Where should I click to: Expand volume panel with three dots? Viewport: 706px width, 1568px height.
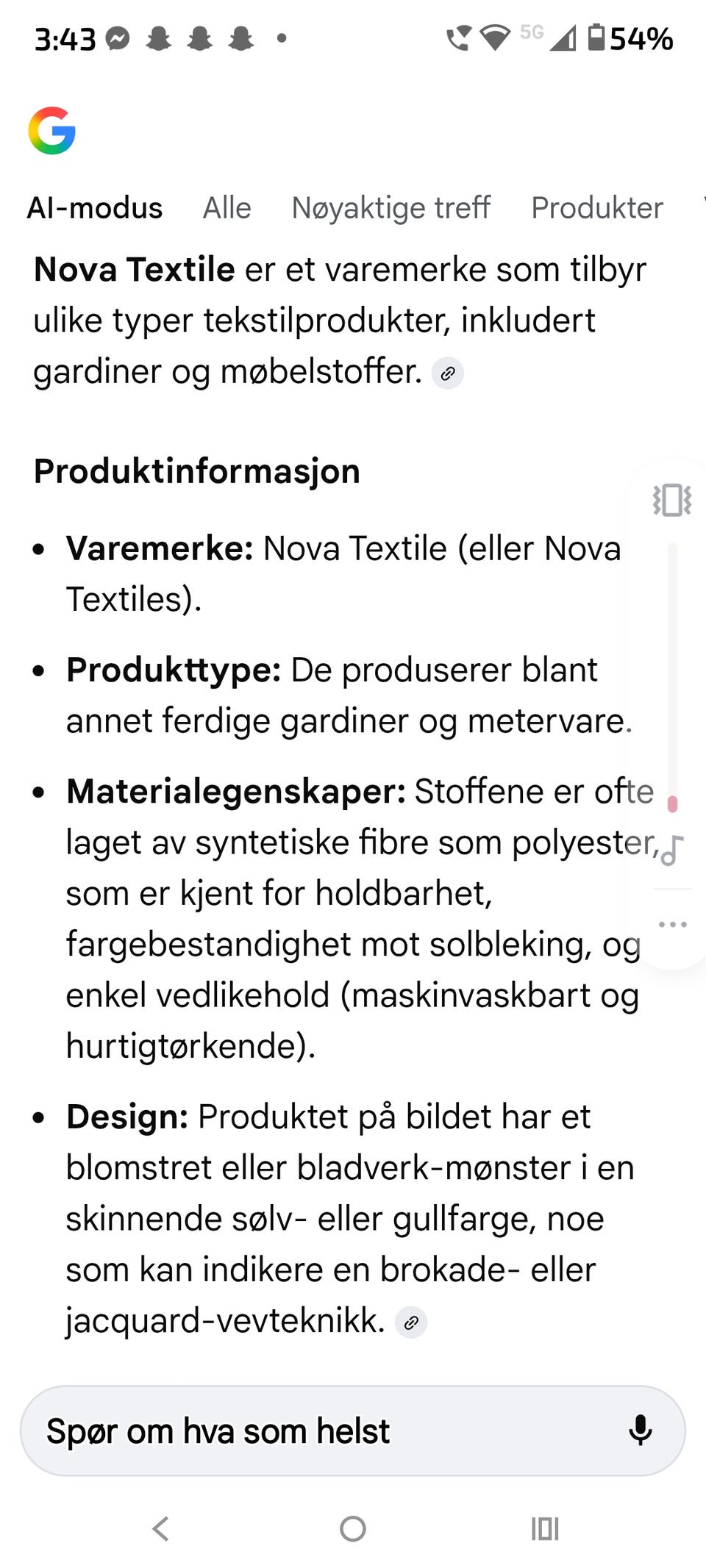pyautogui.click(x=672, y=924)
